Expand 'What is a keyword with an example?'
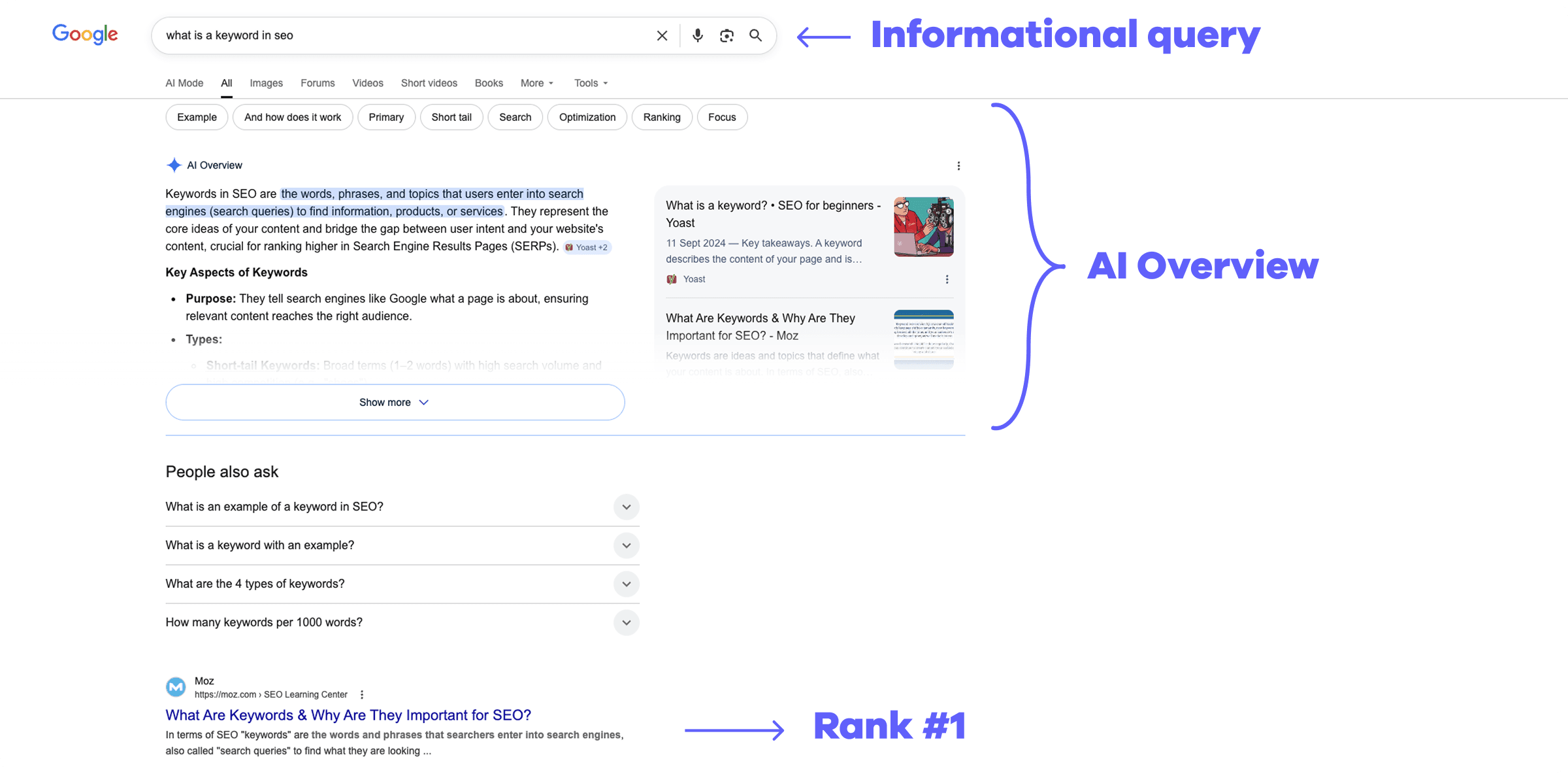 click(402, 545)
